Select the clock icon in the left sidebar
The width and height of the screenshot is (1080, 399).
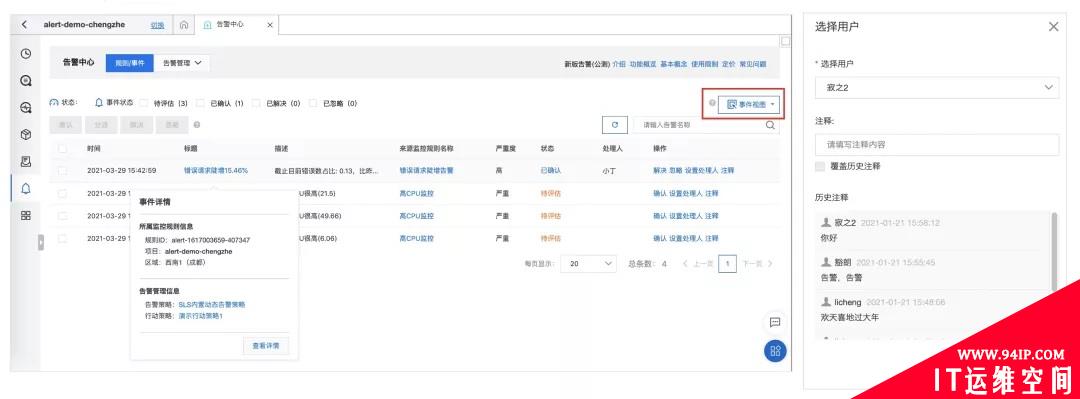point(25,53)
